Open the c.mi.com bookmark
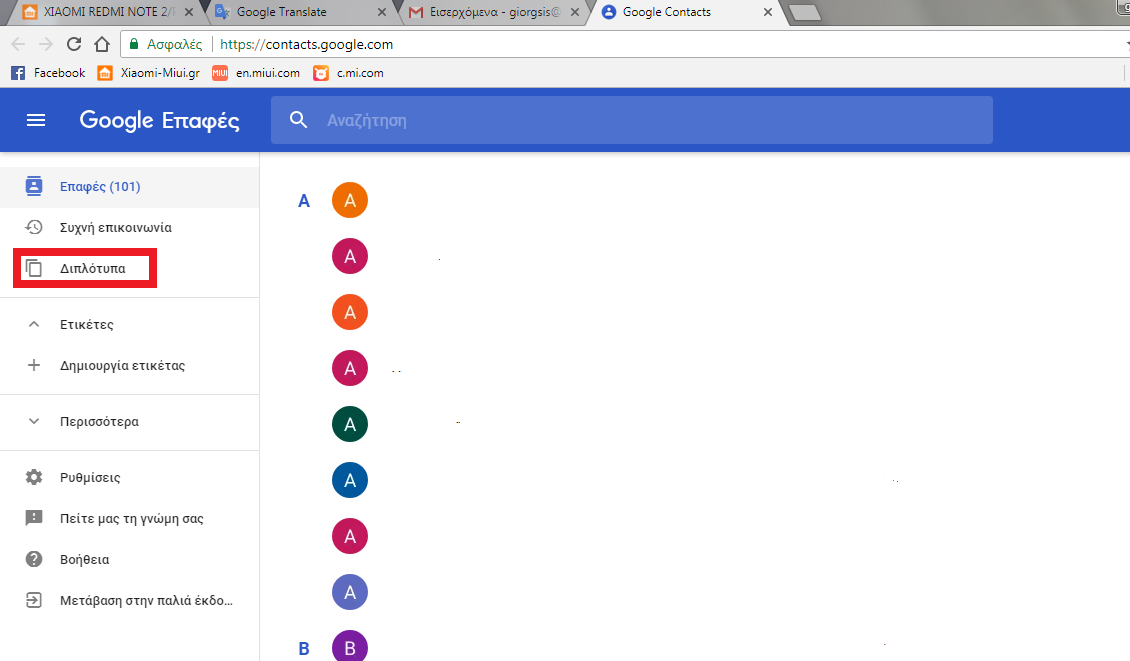The image size is (1130, 661). (x=349, y=73)
